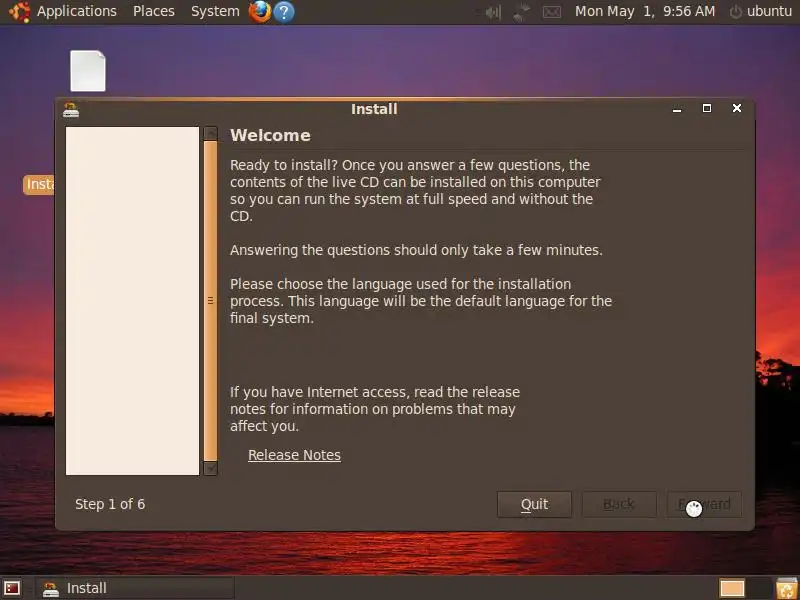Click the language list scroll down arrow

(x=210, y=468)
